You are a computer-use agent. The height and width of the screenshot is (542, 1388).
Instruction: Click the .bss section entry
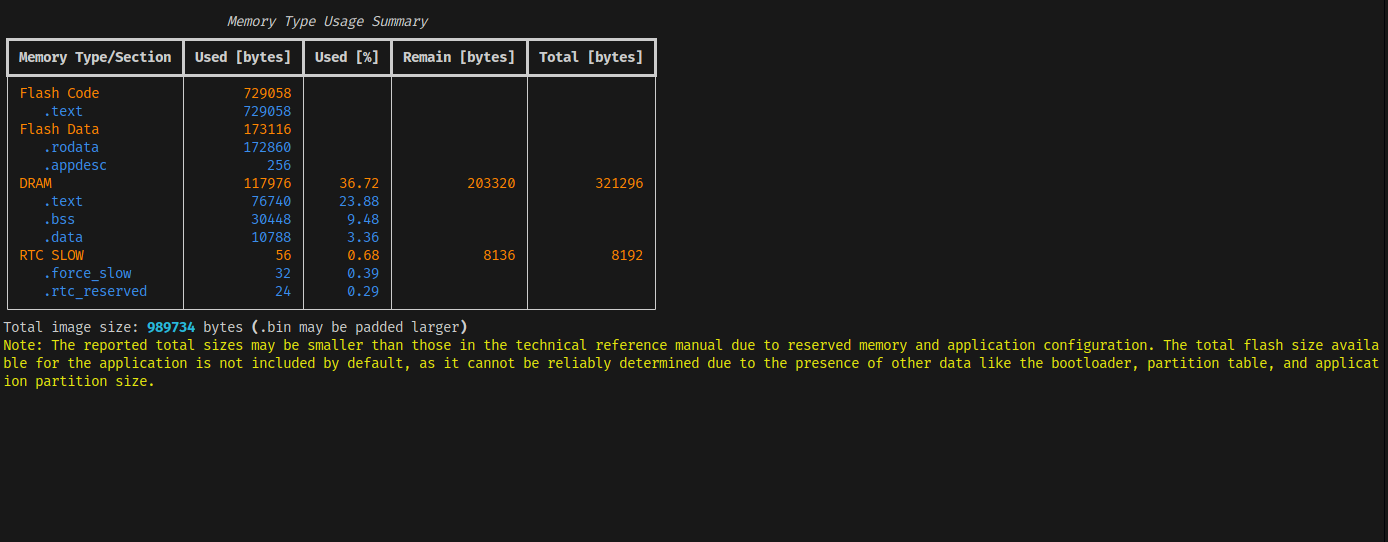pyautogui.click(x=59, y=219)
